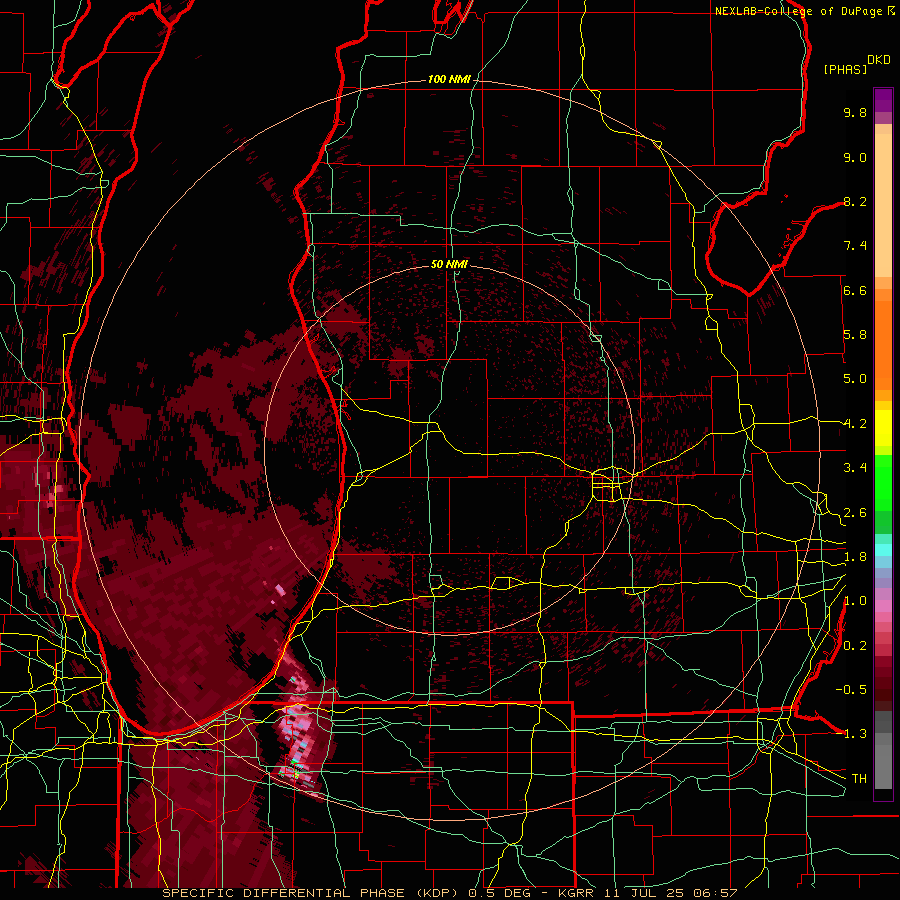Select the purple top segment of color bar
The width and height of the screenshot is (900, 900).
(883, 100)
